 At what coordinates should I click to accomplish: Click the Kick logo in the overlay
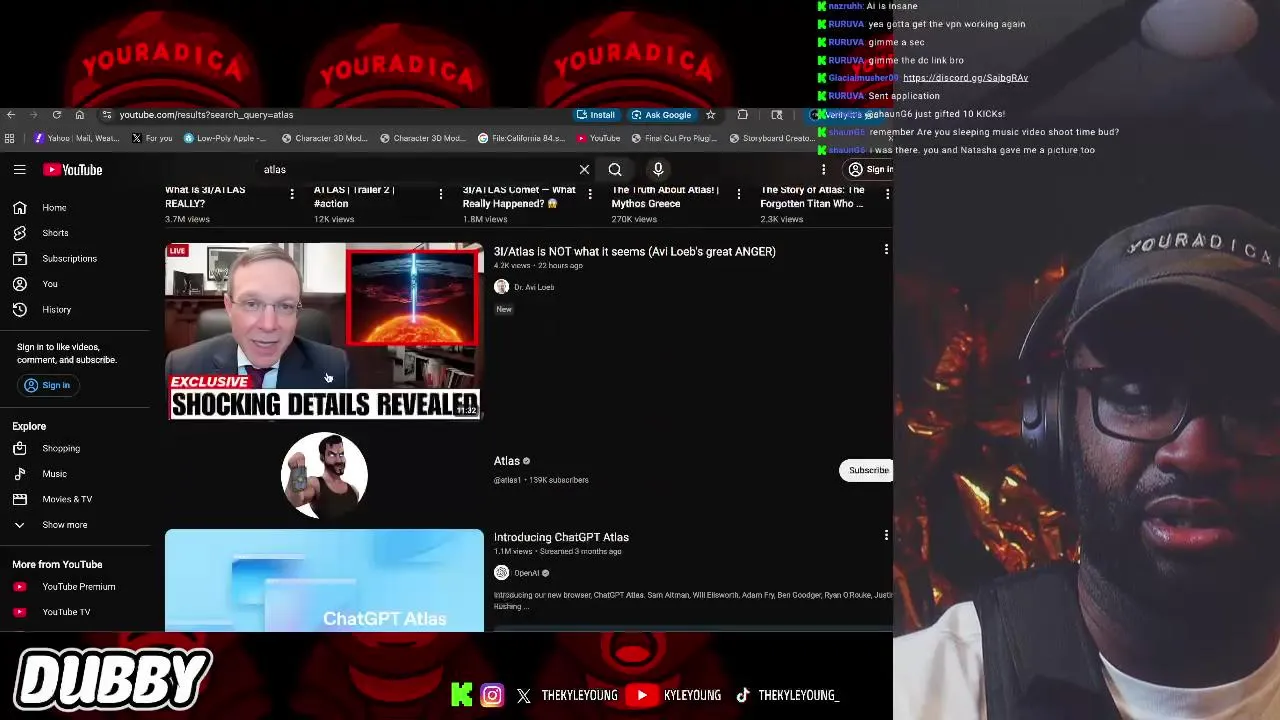tap(461, 695)
